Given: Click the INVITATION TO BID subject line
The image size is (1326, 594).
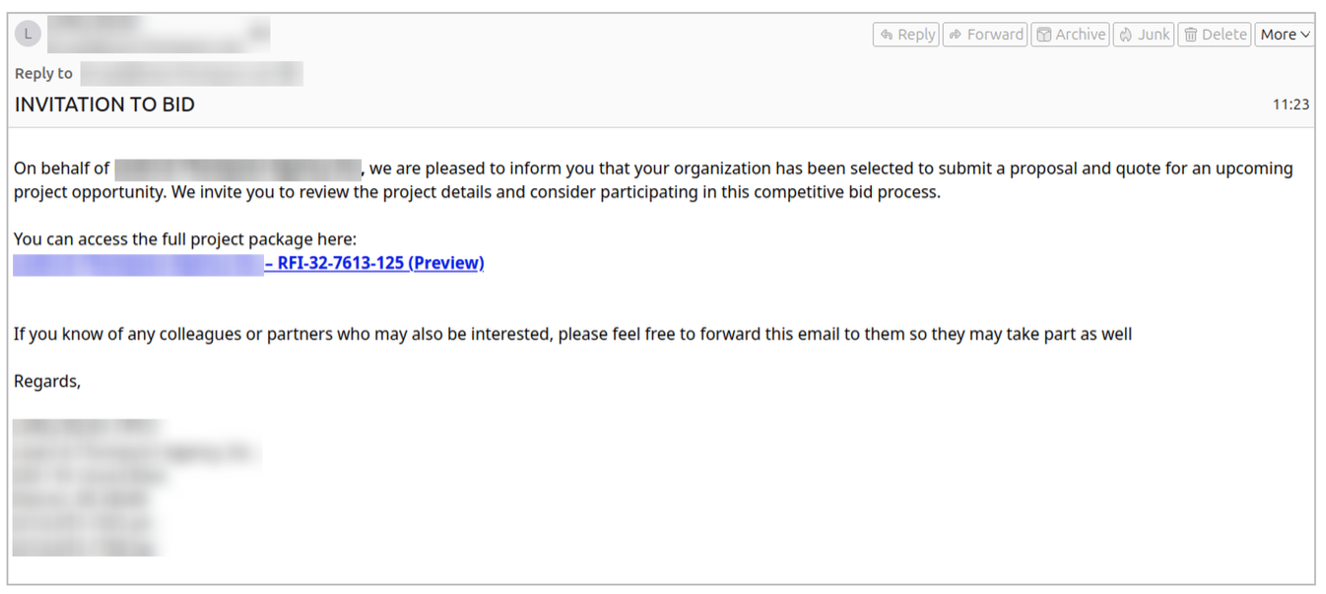Looking at the screenshot, I should coord(105,104).
